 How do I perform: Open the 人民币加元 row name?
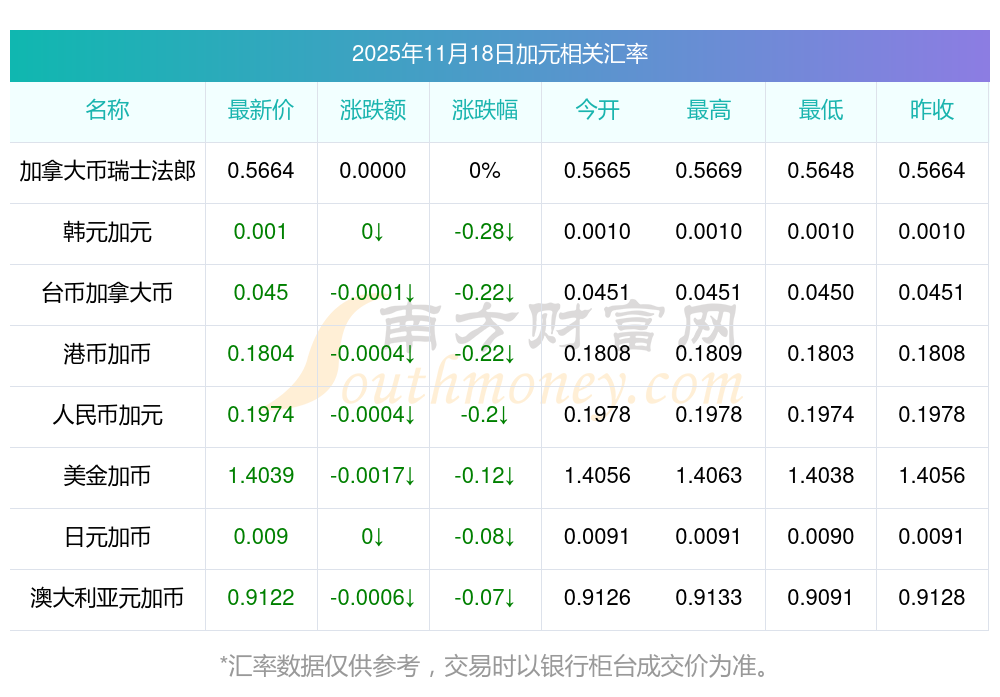[107, 416]
